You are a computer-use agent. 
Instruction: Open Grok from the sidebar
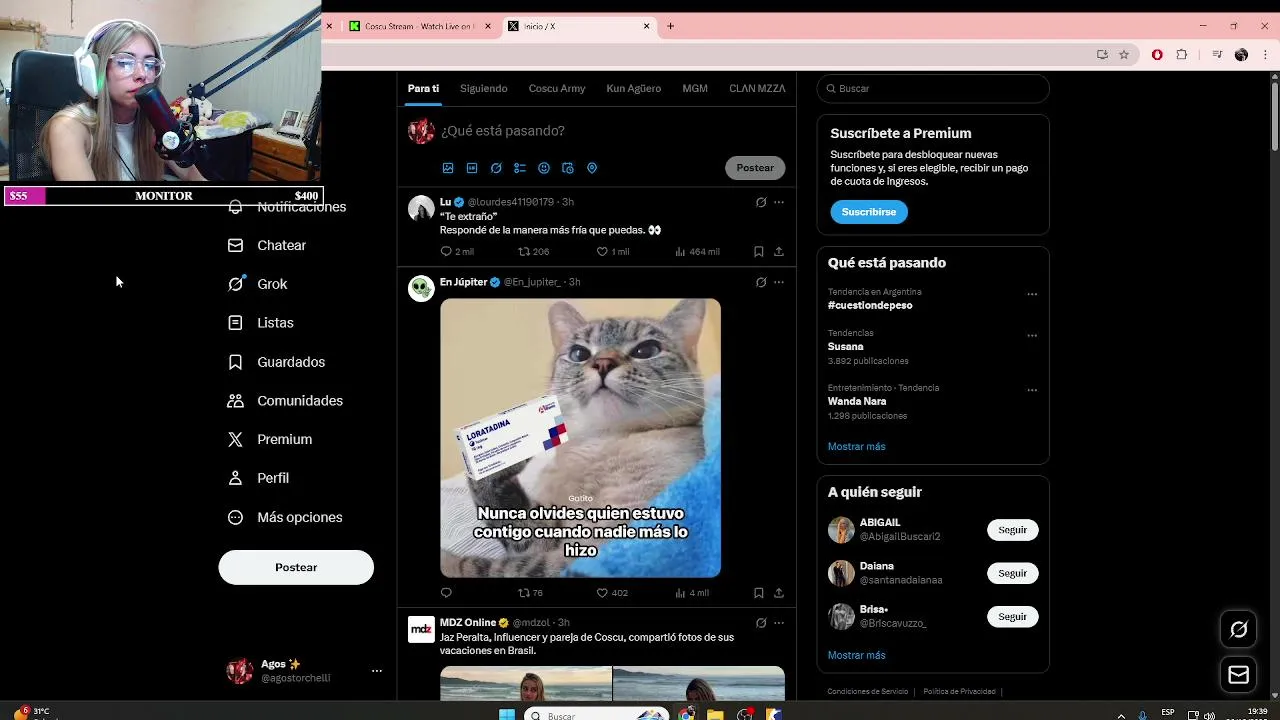[x=258, y=284]
